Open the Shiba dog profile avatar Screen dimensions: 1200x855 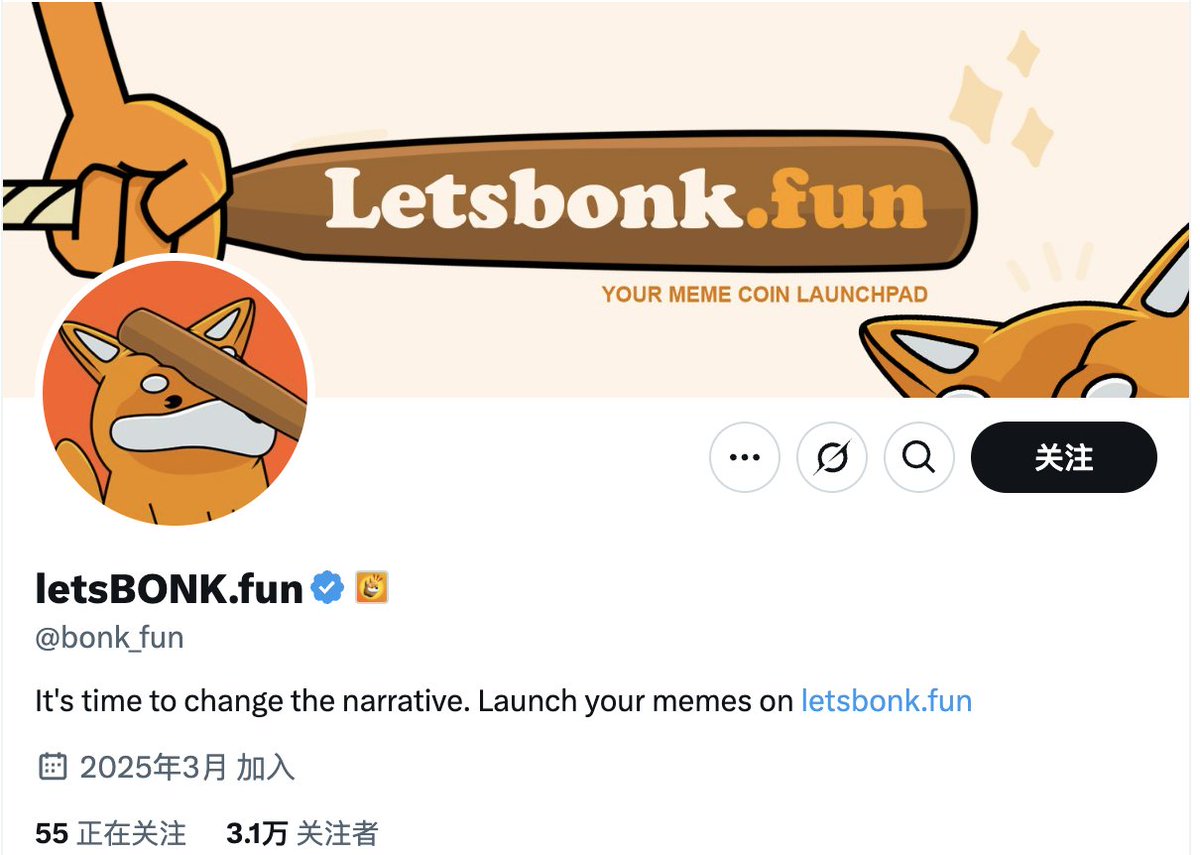176,392
